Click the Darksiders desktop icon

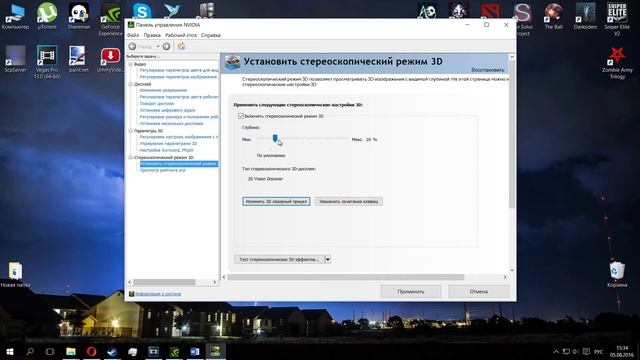[585, 16]
